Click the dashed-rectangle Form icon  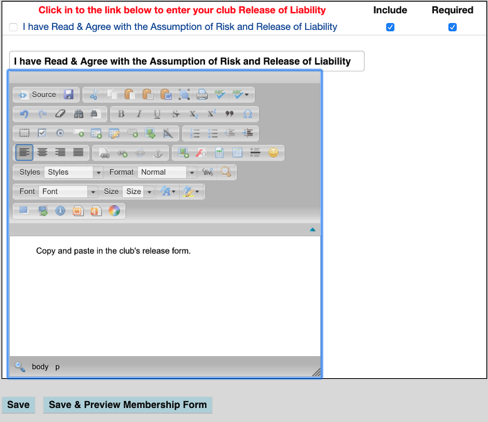coord(24,133)
